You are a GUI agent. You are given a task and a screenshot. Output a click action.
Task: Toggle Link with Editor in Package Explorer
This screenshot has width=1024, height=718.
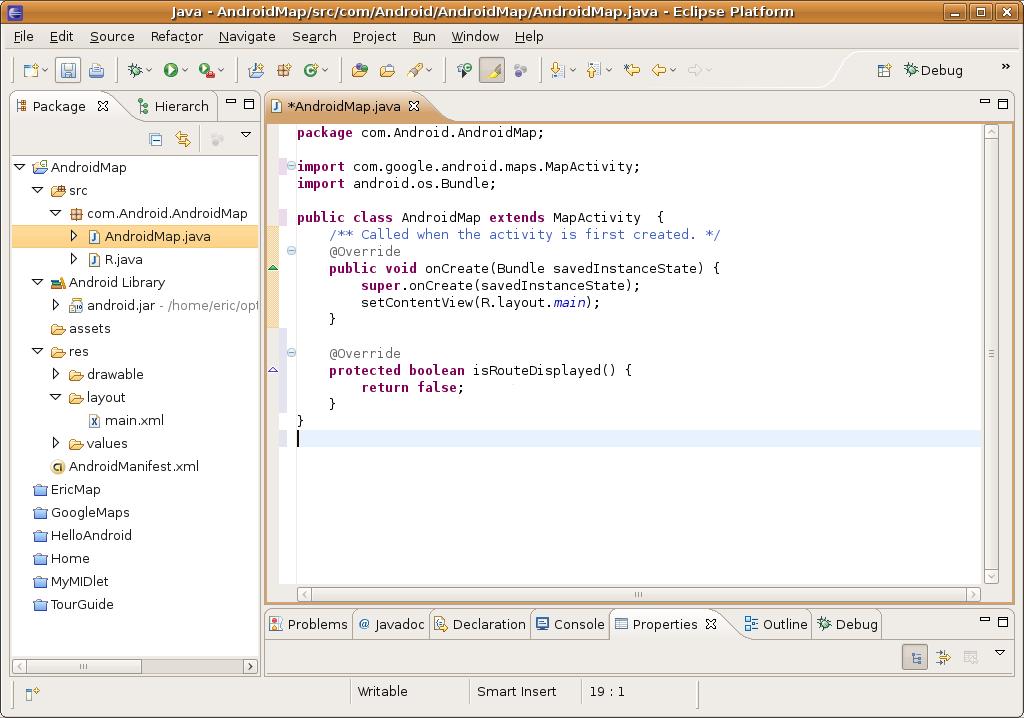(183, 139)
